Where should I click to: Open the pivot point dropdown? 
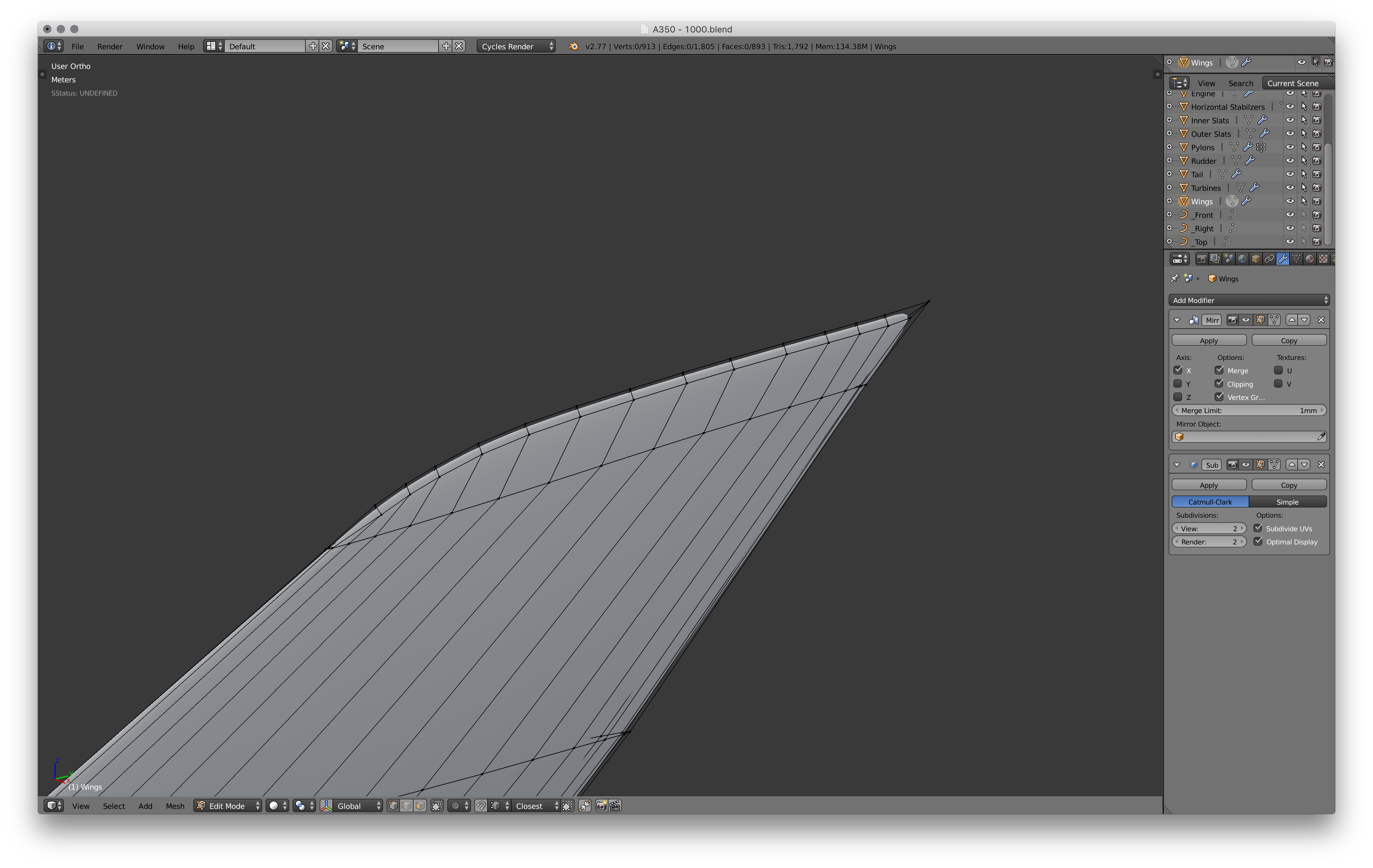tap(304, 805)
